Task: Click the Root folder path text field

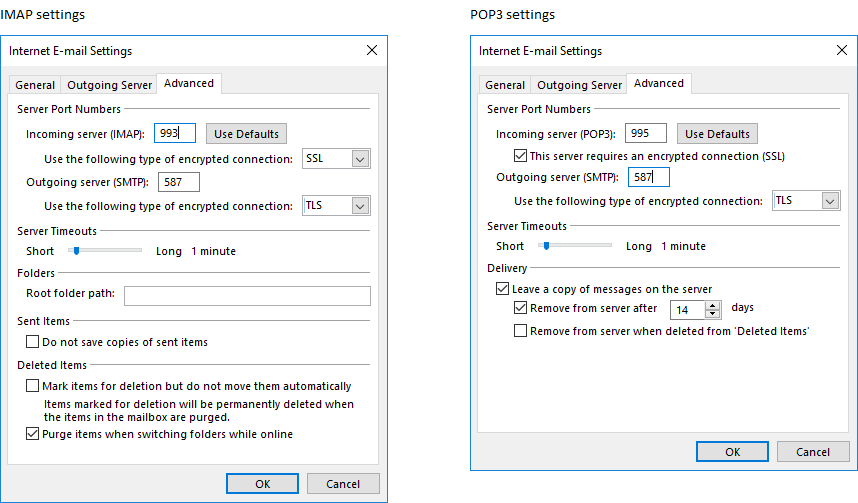Action: [246, 295]
